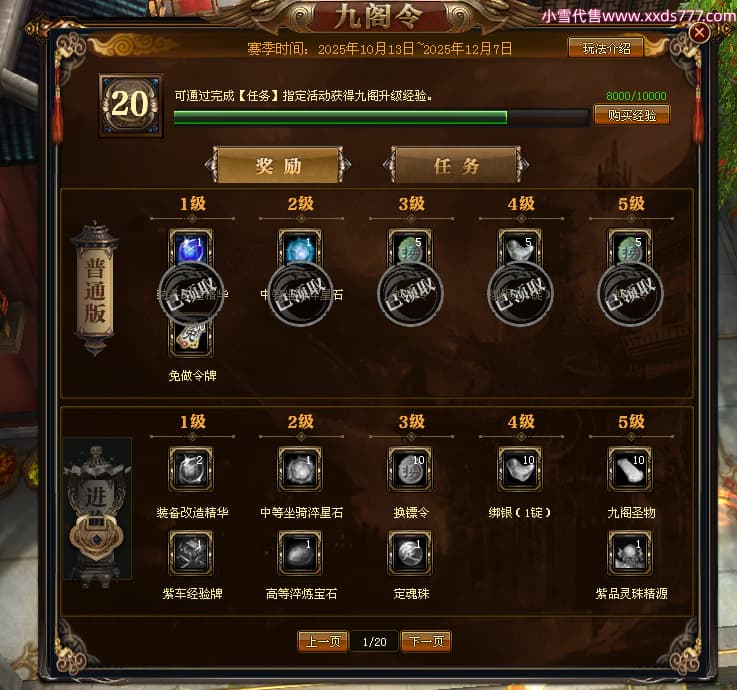This screenshot has height=690, width=737.
Task: Click the 紫车经验牌 reward icon
Action: coord(191,553)
